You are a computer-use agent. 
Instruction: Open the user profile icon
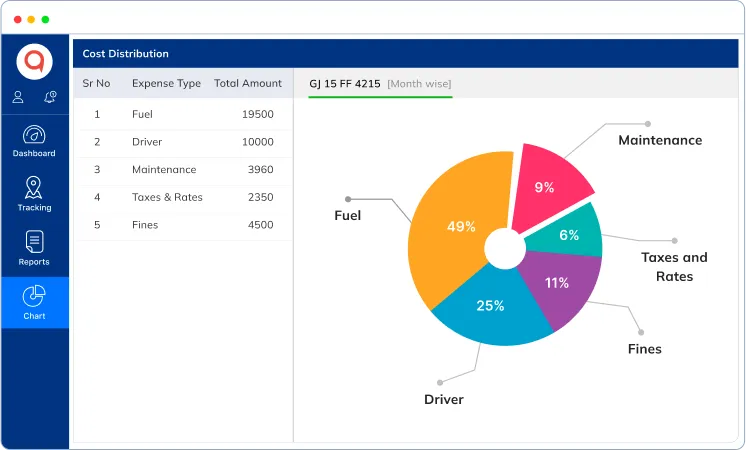click(18, 97)
